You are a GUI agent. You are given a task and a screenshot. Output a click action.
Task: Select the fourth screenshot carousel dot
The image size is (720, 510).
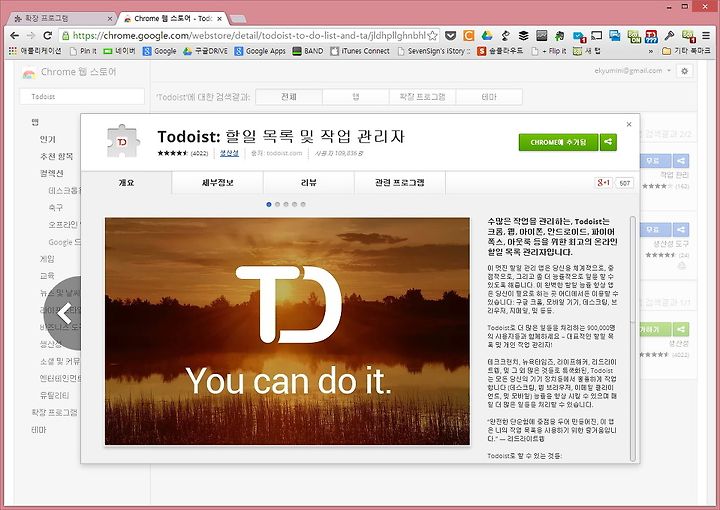294,205
